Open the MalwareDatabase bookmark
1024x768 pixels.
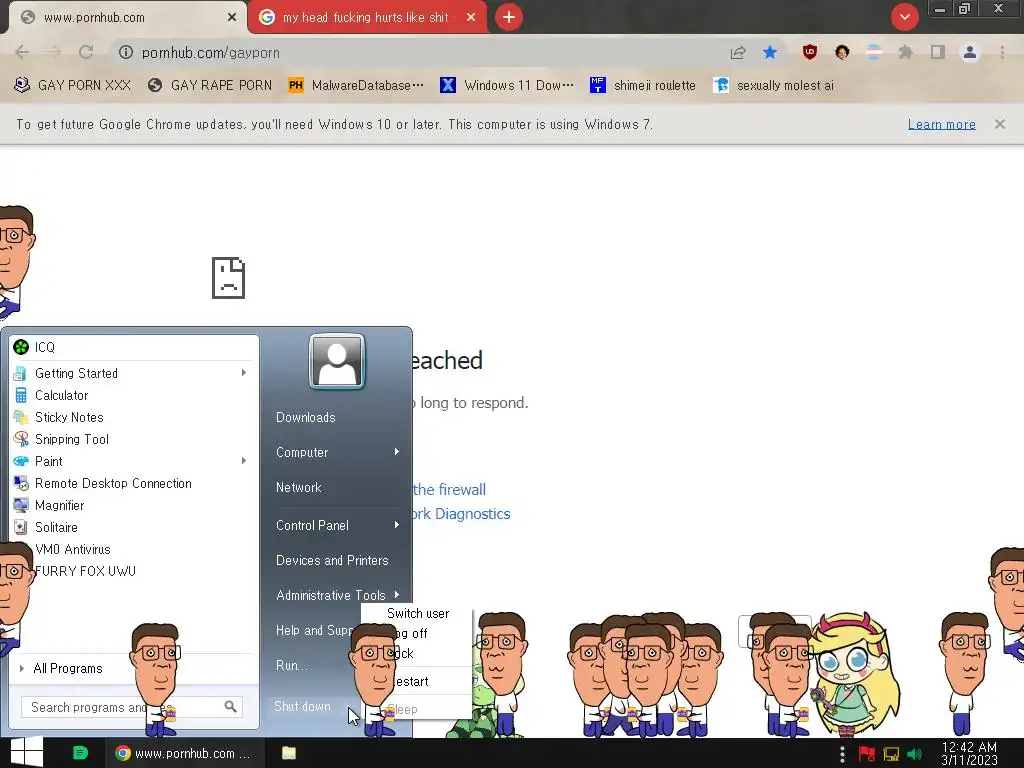point(356,86)
